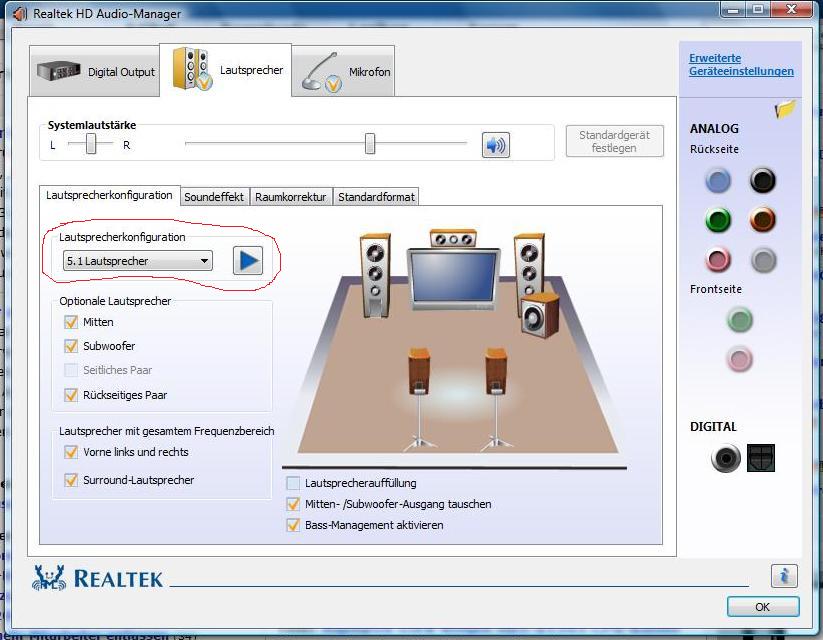Click the L/R balance slider handle
Viewport: 823px width, 640px height.
91,143
